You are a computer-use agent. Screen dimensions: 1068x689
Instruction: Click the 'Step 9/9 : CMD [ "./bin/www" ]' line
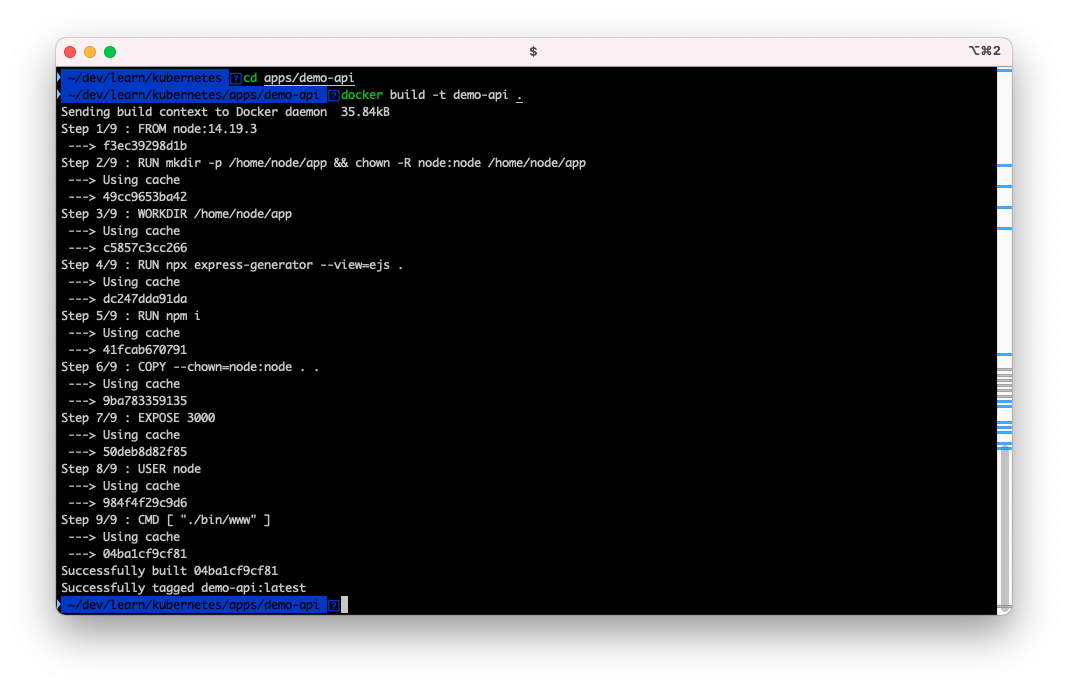tap(166, 520)
